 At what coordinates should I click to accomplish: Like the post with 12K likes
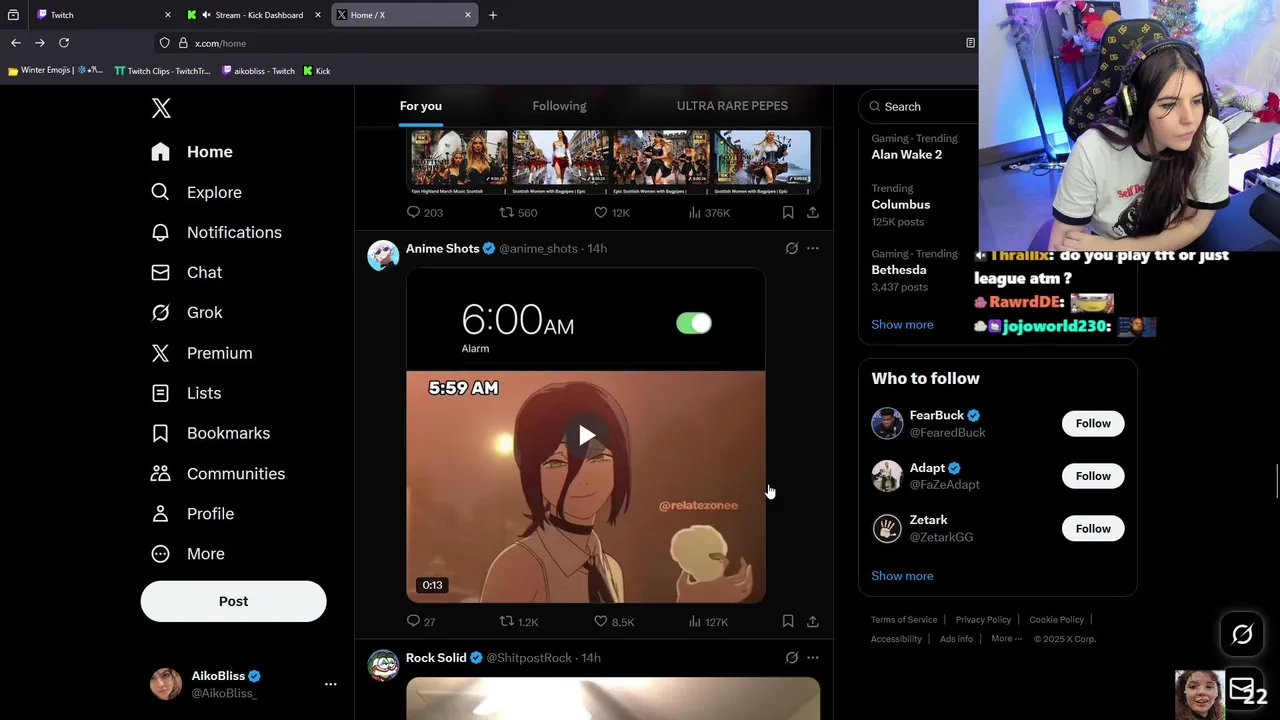(x=611, y=212)
